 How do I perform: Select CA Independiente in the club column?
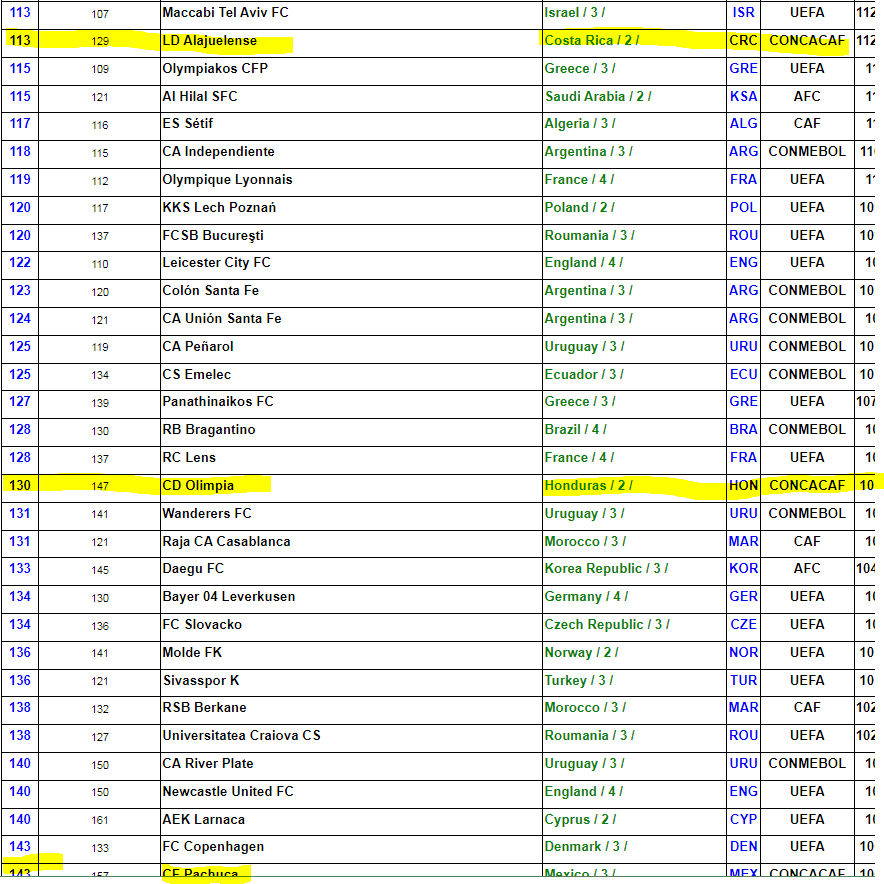tap(218, 152)
